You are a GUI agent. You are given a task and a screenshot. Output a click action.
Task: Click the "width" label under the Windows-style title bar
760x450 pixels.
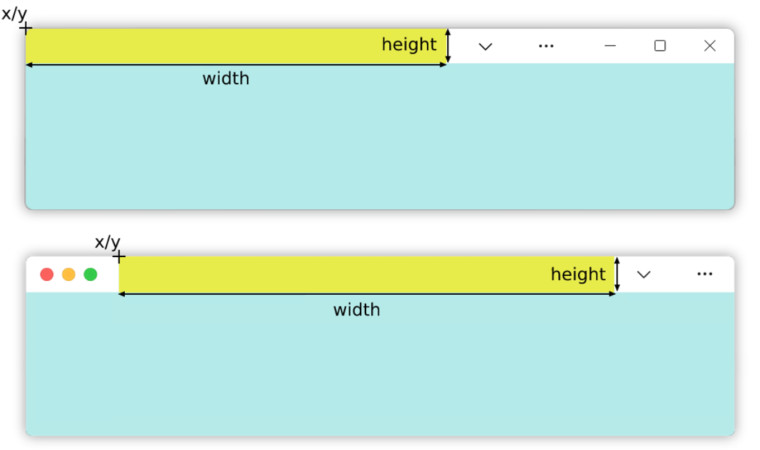(x=226, y=78)
